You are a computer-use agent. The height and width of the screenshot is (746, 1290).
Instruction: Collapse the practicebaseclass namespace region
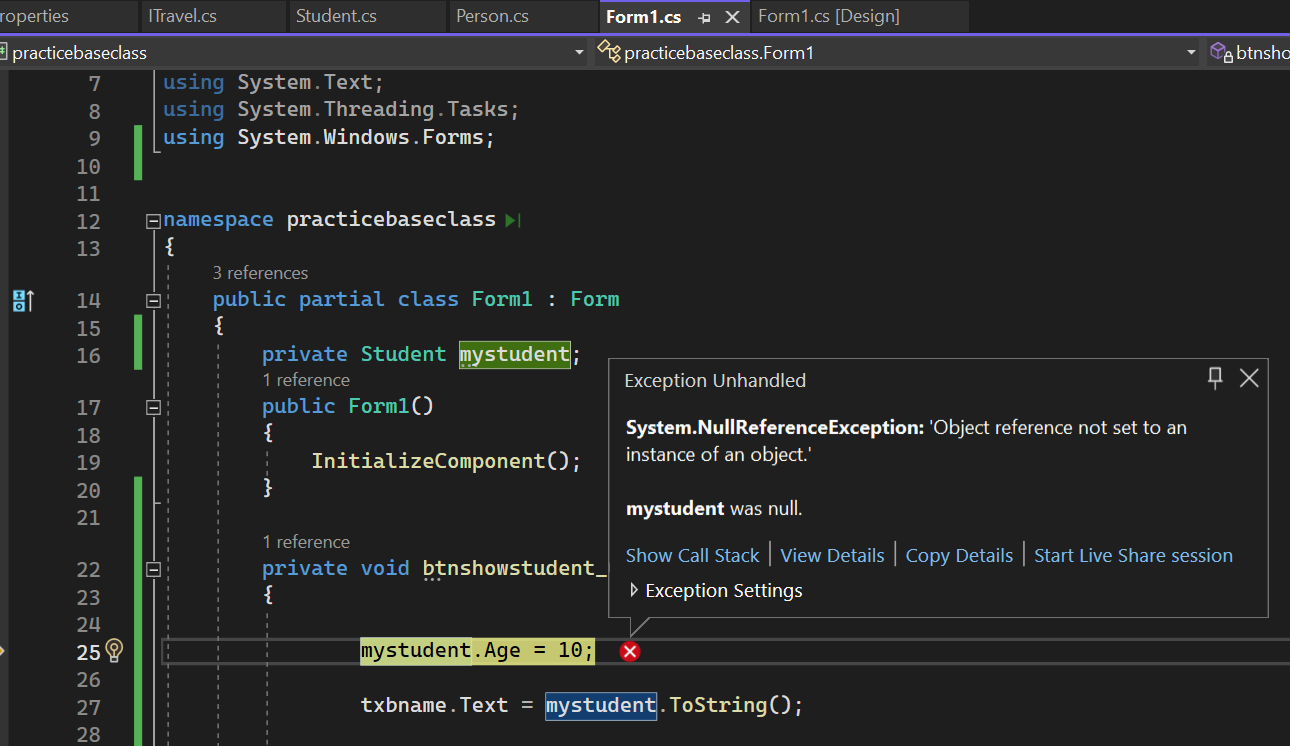[x=152, y=219]
